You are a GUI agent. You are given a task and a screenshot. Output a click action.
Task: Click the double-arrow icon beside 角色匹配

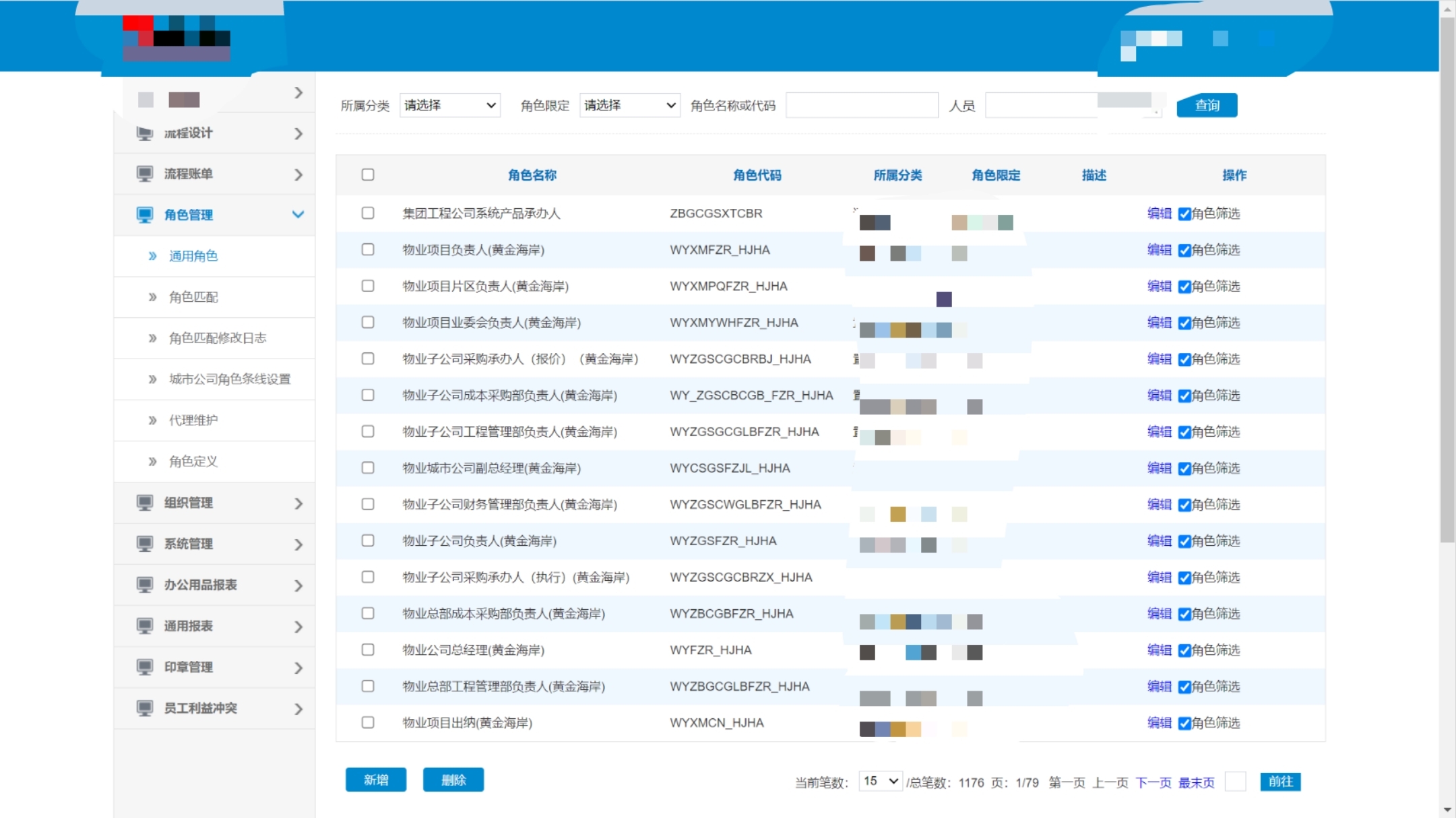tap(152, 297)
